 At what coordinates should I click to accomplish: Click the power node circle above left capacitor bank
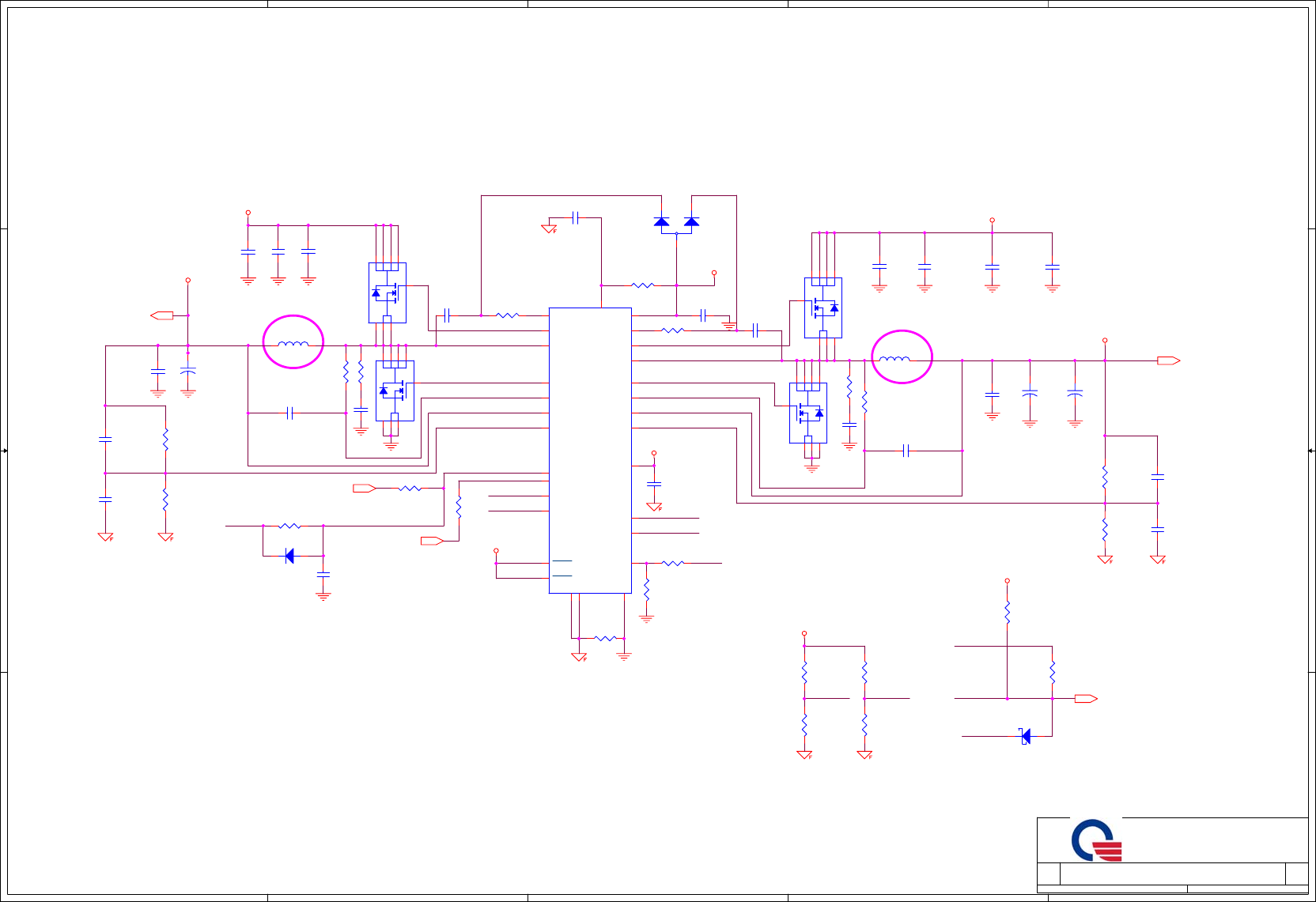248,213
